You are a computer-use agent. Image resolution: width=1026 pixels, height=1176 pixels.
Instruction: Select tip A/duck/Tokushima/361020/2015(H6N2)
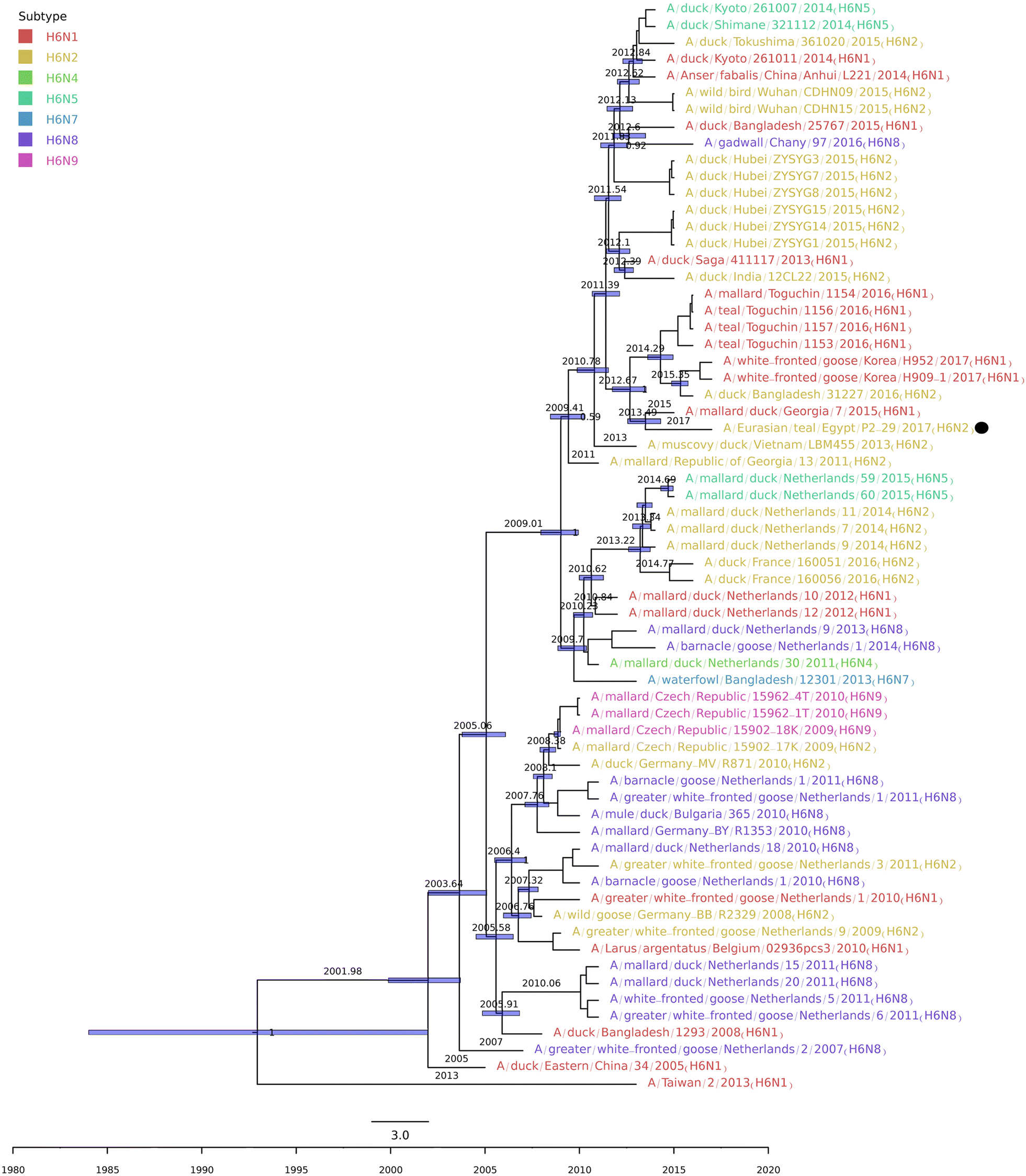pos(804,42)
